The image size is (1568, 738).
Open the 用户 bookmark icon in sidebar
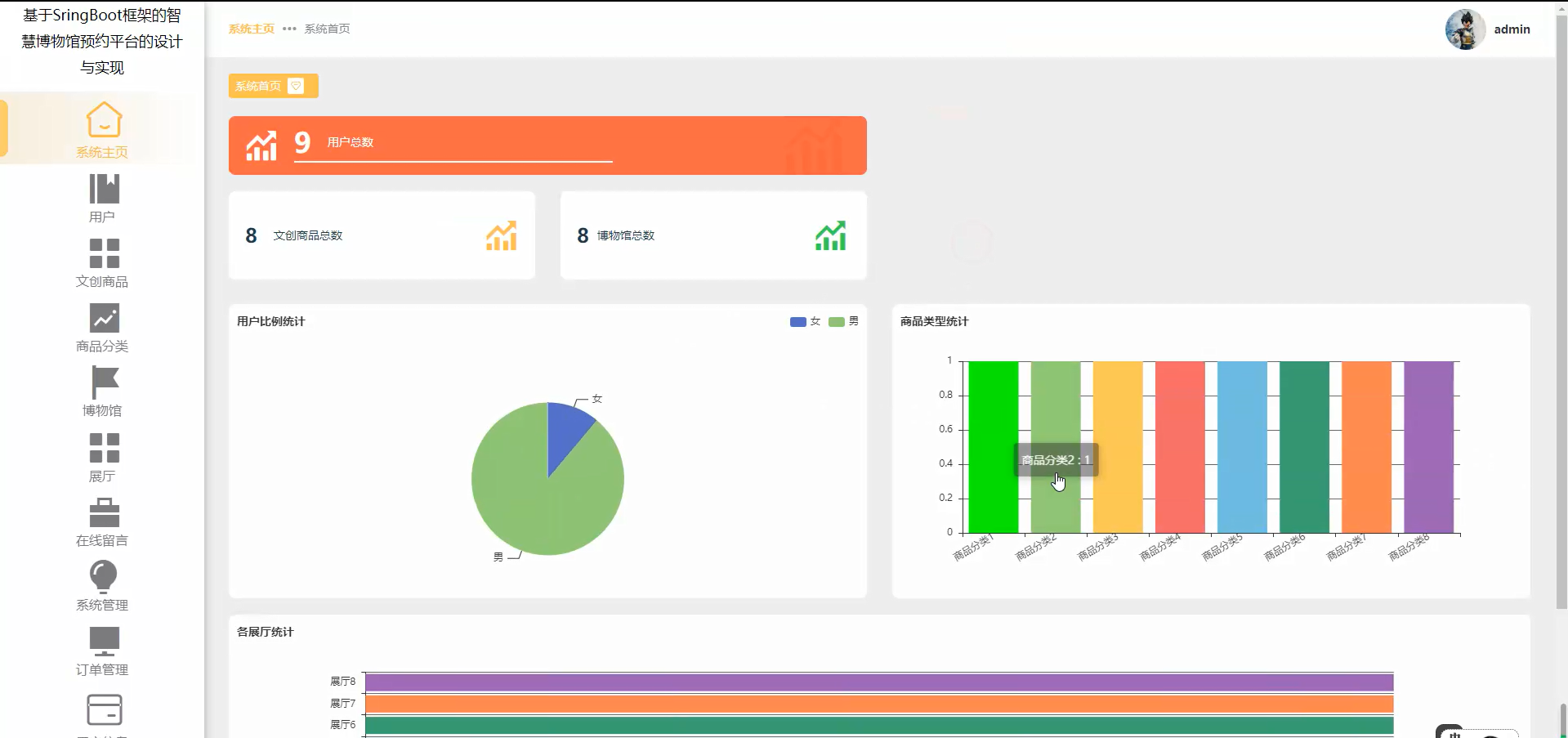click(104, 189)
